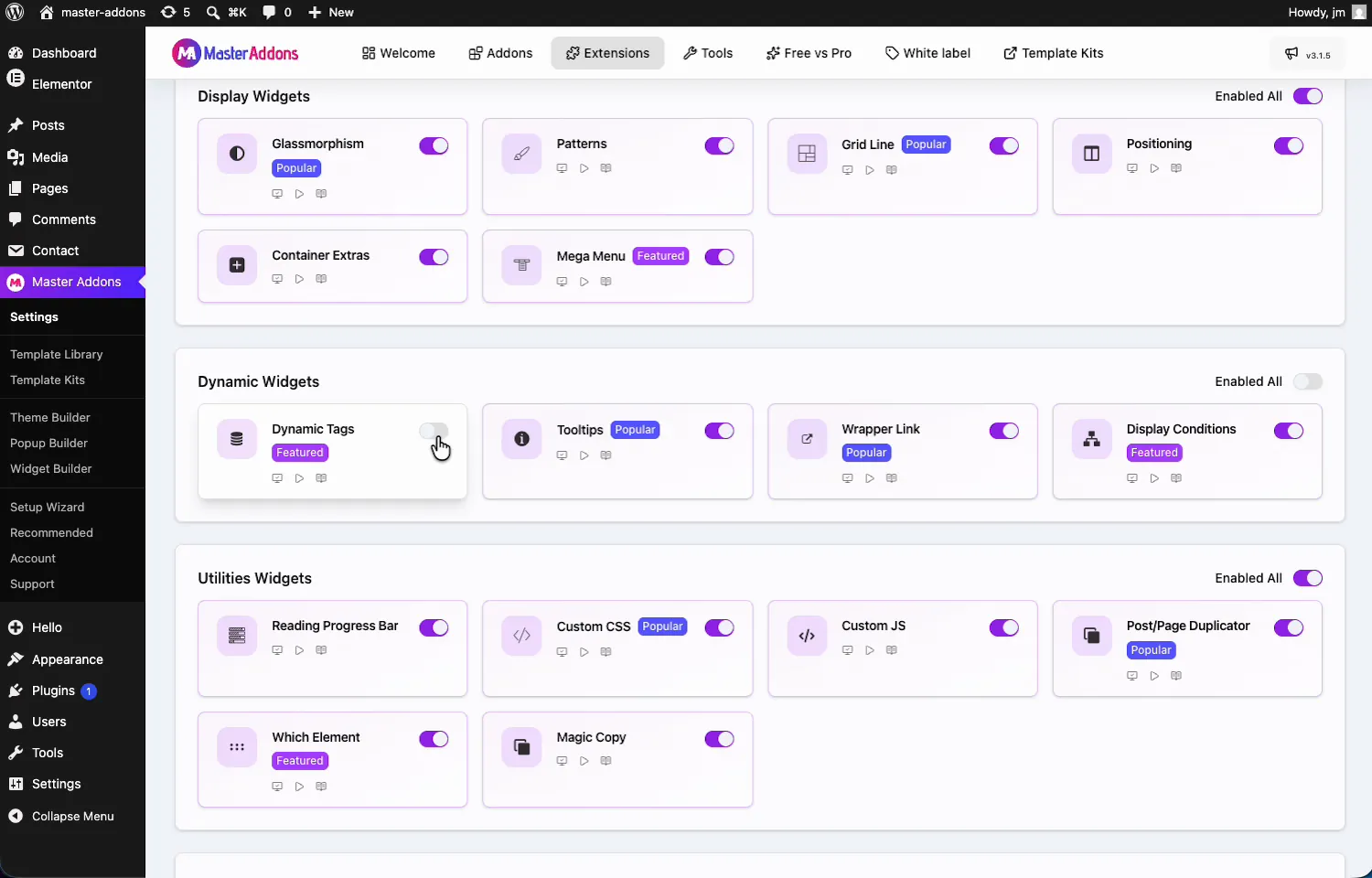Image resolution: width=1372 pixels, height=878 pixels.
Task: Click the Custom CSS code icon
Action: tap(521, 636)
